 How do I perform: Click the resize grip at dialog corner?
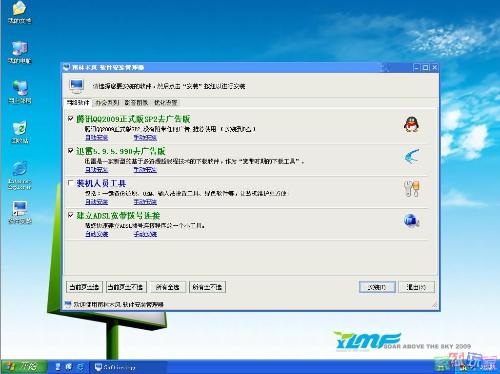click(x=434, y=304)
